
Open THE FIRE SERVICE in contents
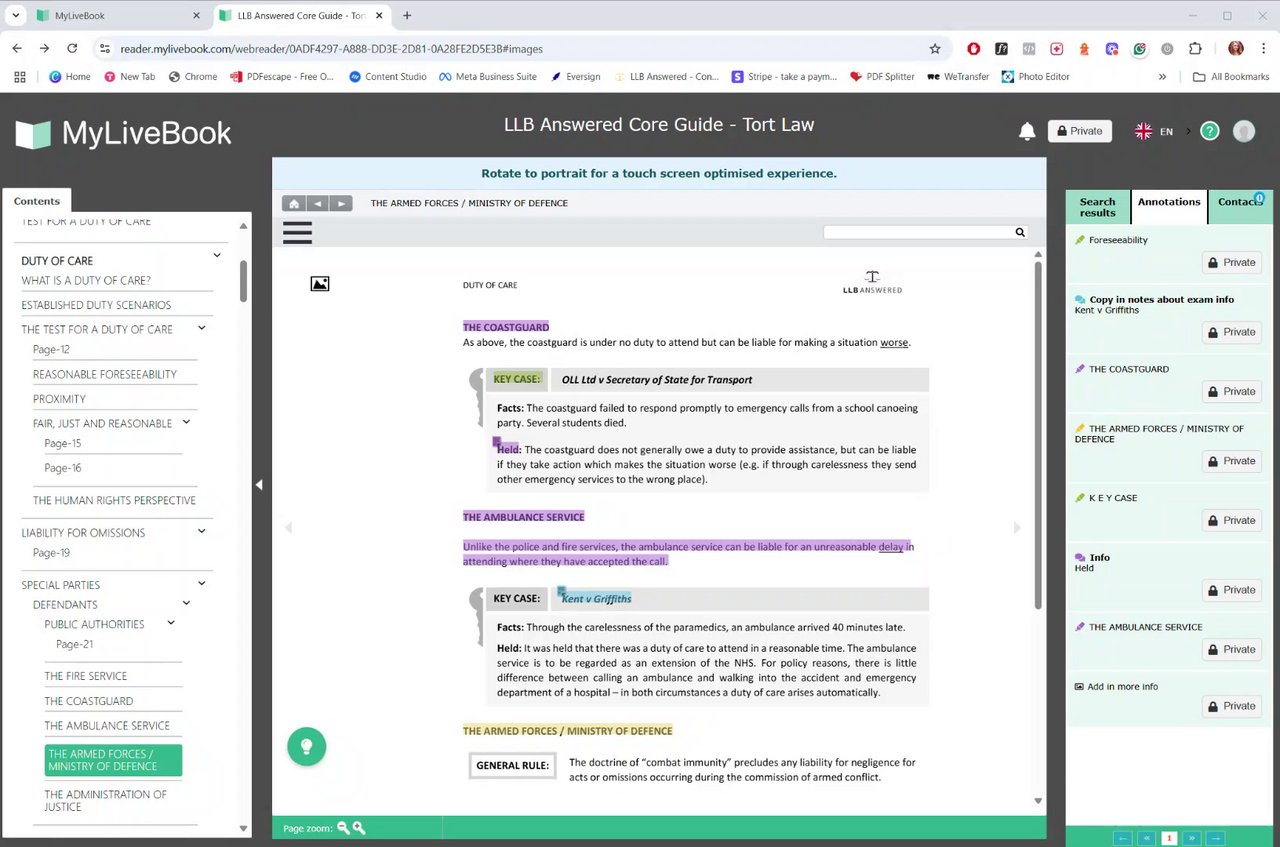pos(86,676)
